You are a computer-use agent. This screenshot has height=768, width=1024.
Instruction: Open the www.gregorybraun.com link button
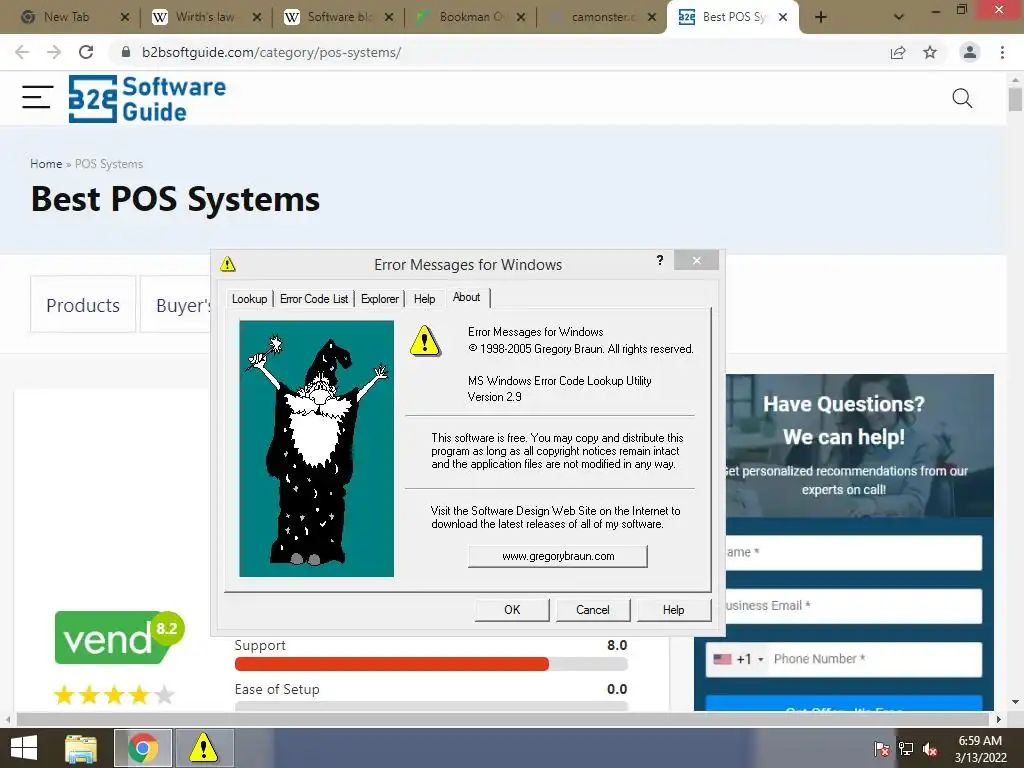click(558, 556)
